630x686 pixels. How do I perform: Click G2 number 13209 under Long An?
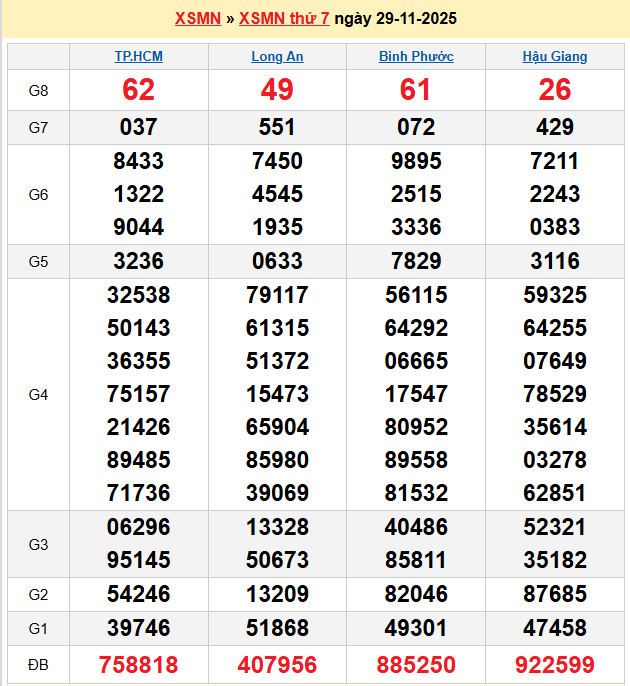277,594
